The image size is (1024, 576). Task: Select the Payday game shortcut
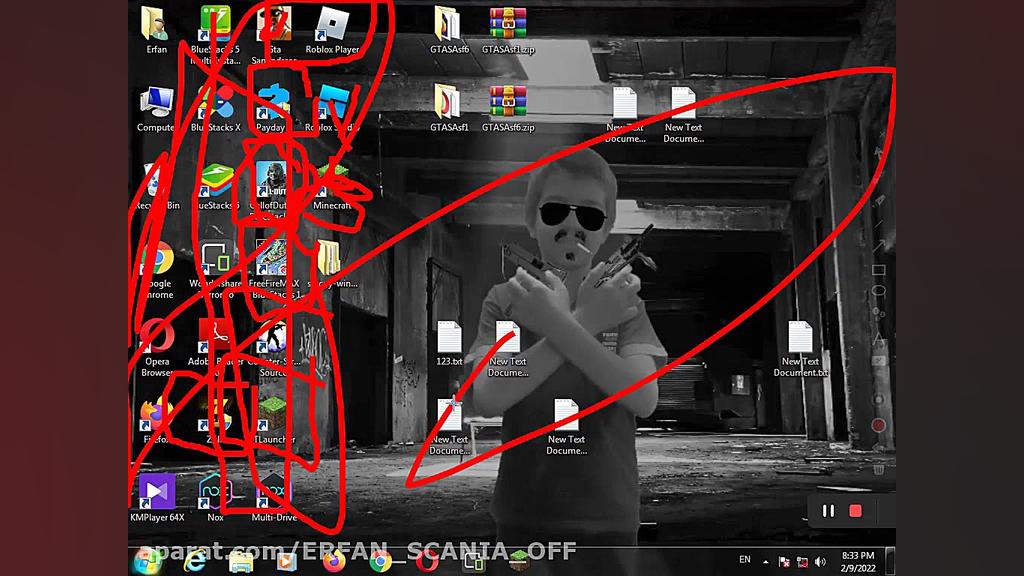coord(272,103)
